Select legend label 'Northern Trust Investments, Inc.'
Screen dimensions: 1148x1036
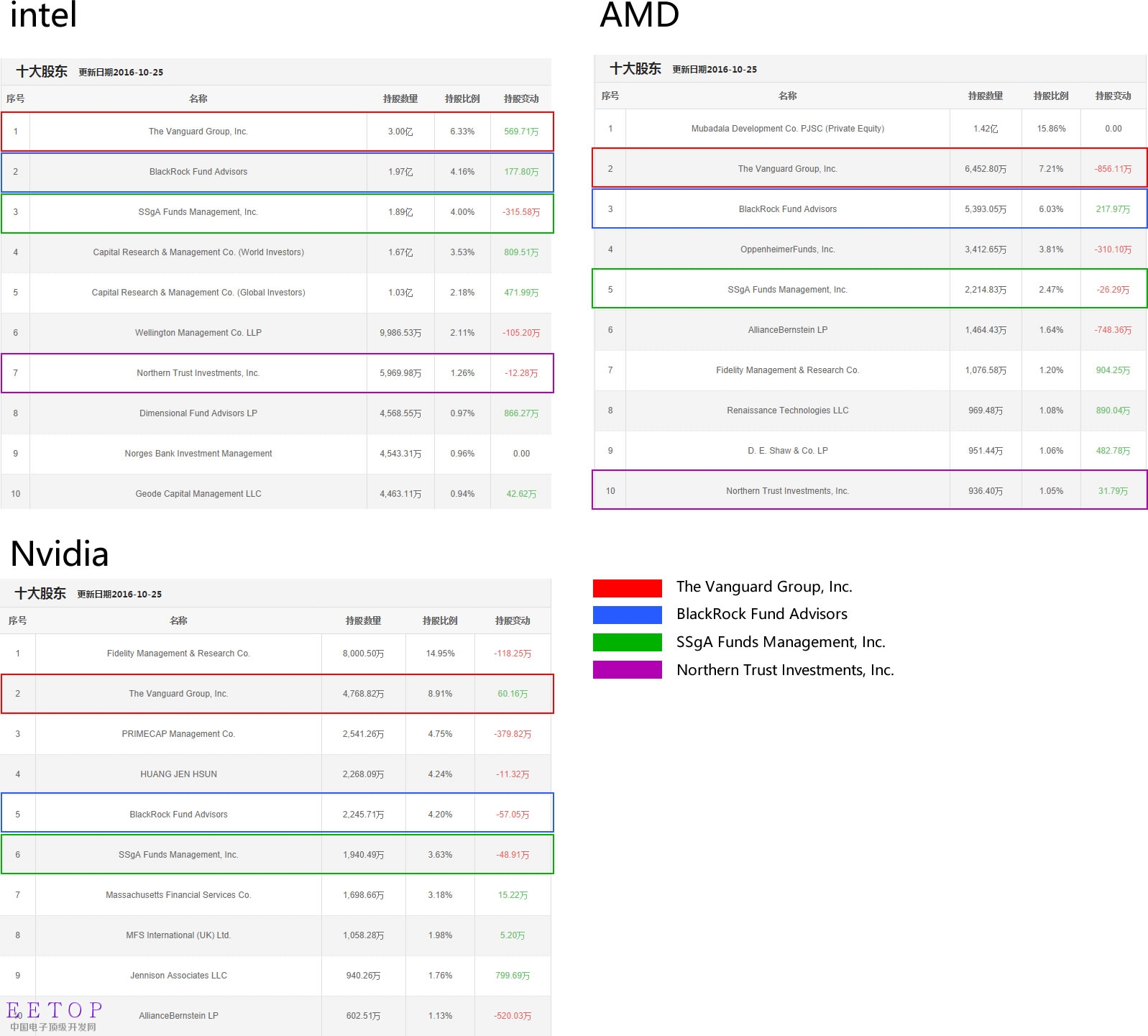coord(785,670)
